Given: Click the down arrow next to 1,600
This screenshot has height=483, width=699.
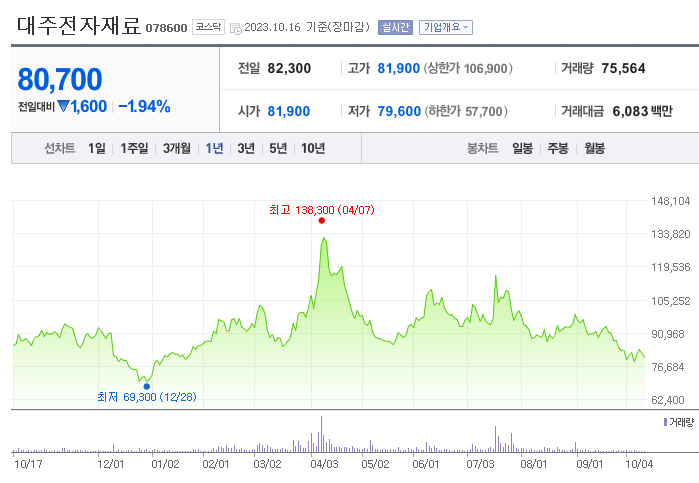Looking at the screenshot, I should pyautogui.click(x=63, y=106).
